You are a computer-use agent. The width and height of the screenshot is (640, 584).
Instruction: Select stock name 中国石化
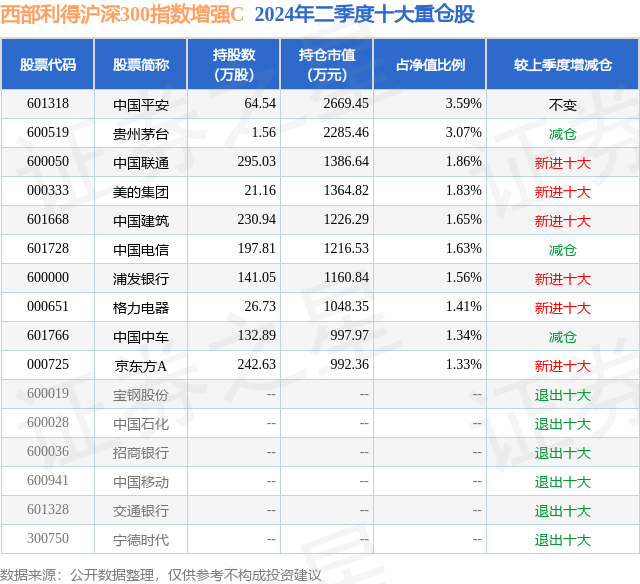pos(141,424)
